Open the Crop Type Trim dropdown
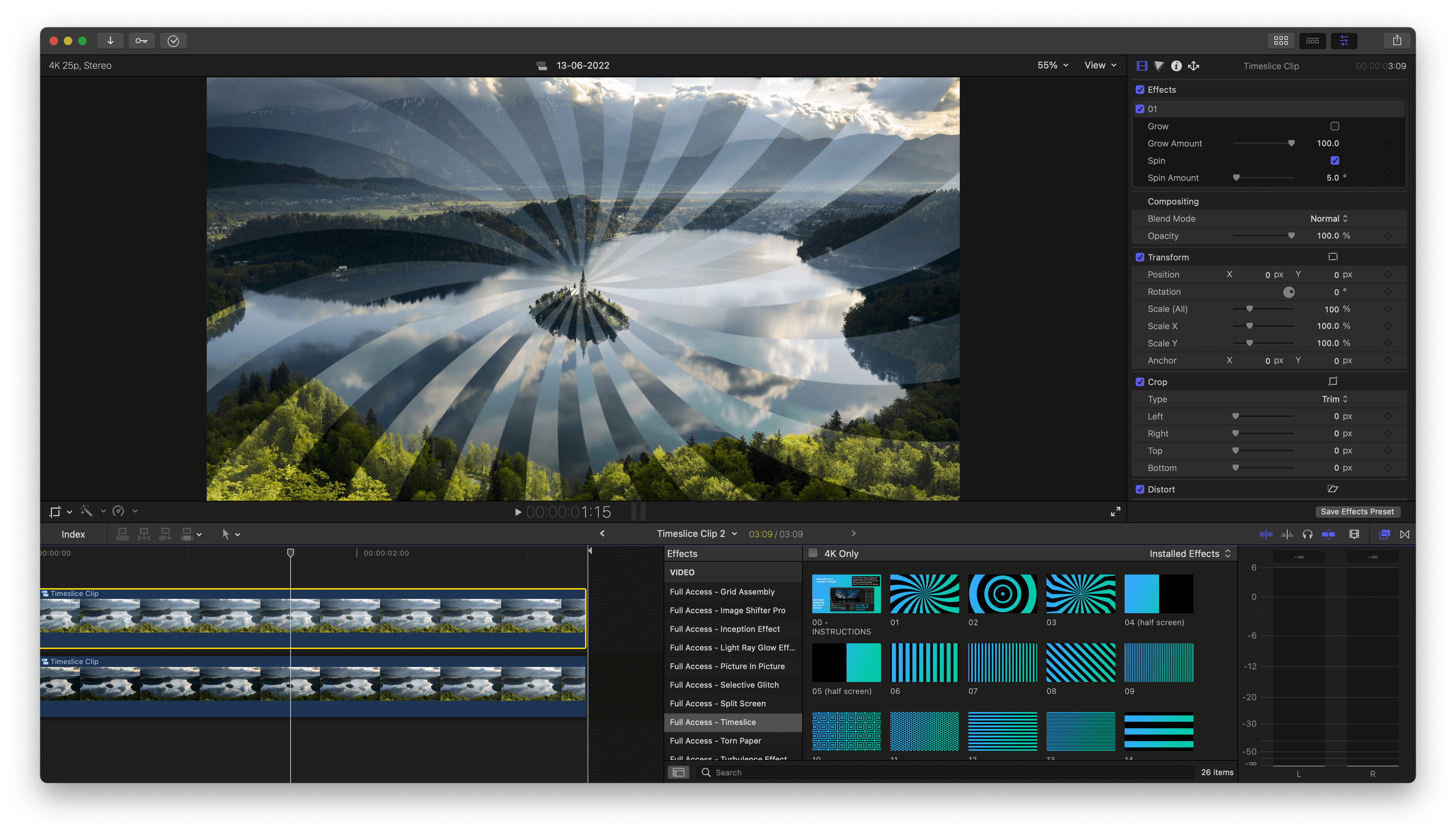The image size is (1456, 836). 1334,399
